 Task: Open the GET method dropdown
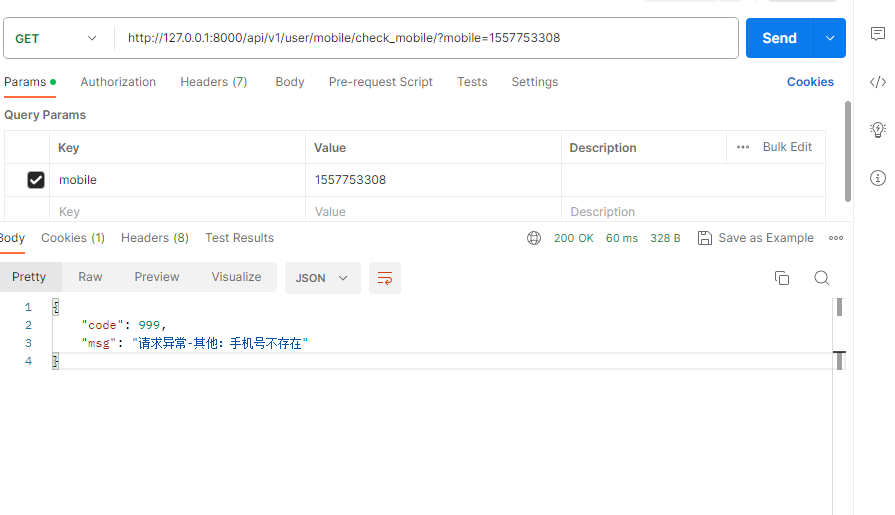point(56,38)
